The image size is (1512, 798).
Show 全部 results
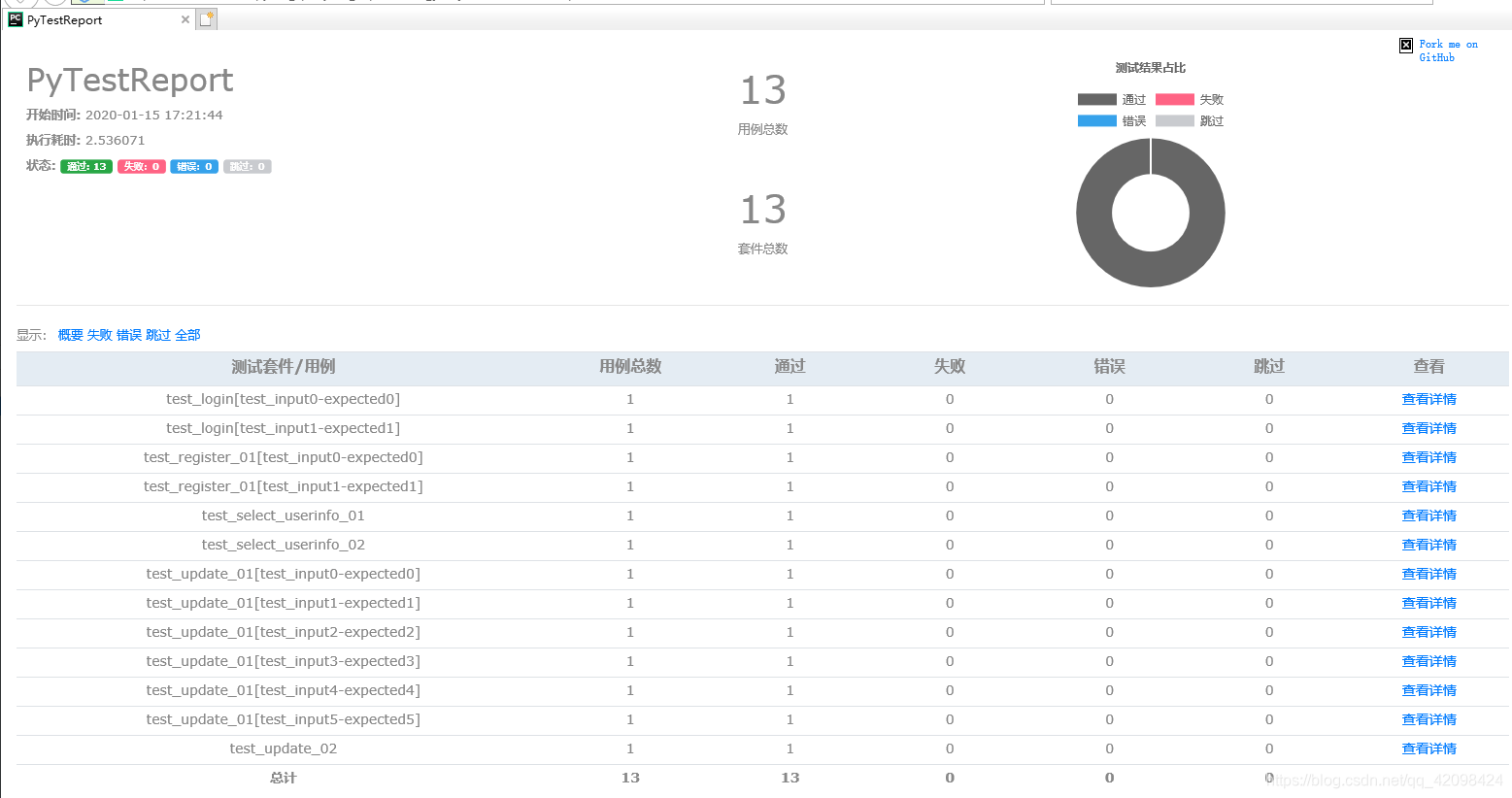(187, 335)
